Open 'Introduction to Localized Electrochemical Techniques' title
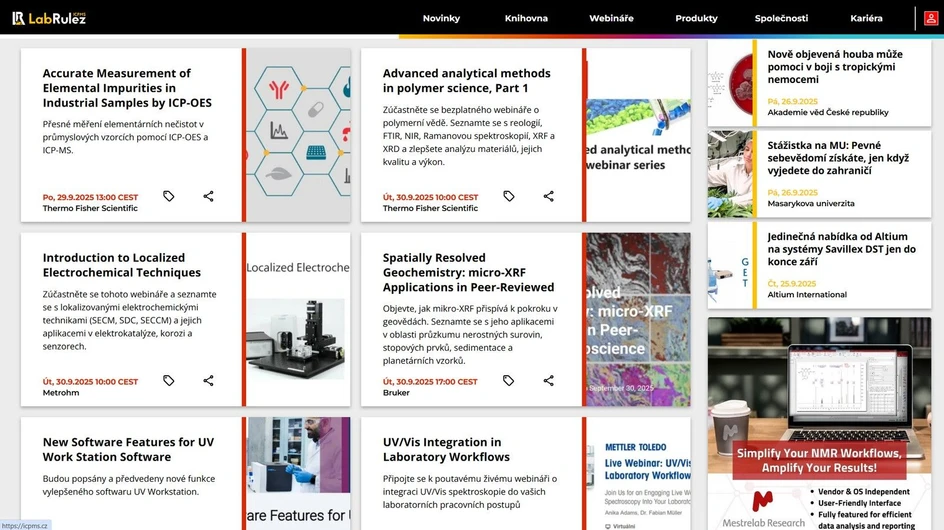 [x=122, y=265]
